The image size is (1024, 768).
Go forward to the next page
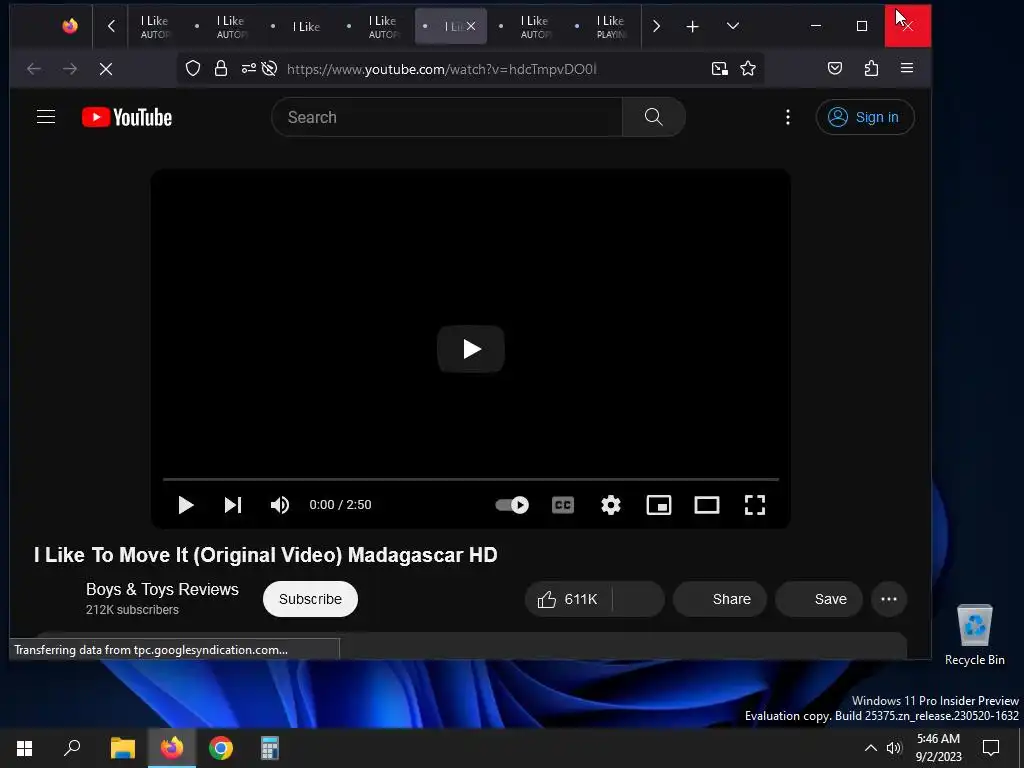click(70, 69)
